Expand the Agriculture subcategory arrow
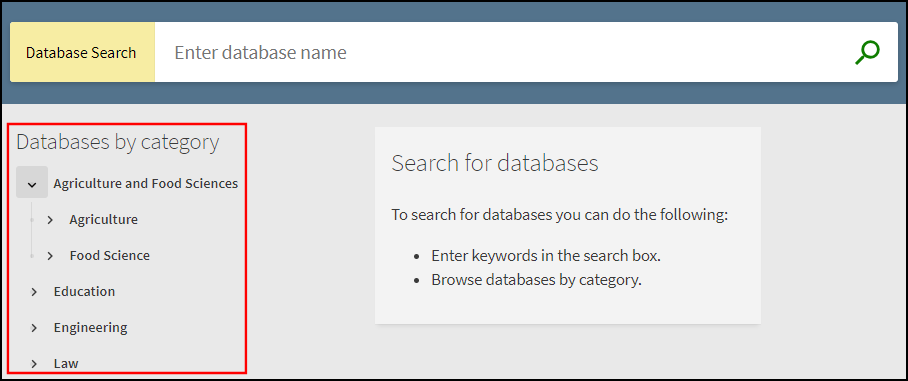This screenshot has height=381, width=908. [50, 220]
